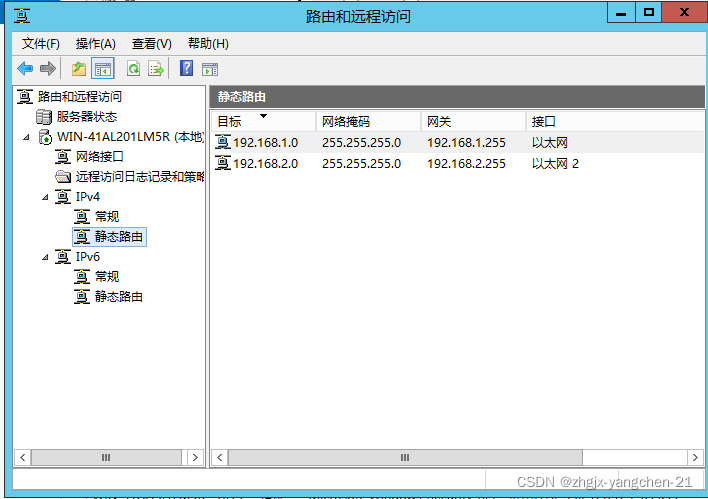Sort by the 网关 column header
This screenshot has width=708, height=499.
coord(473,121)
